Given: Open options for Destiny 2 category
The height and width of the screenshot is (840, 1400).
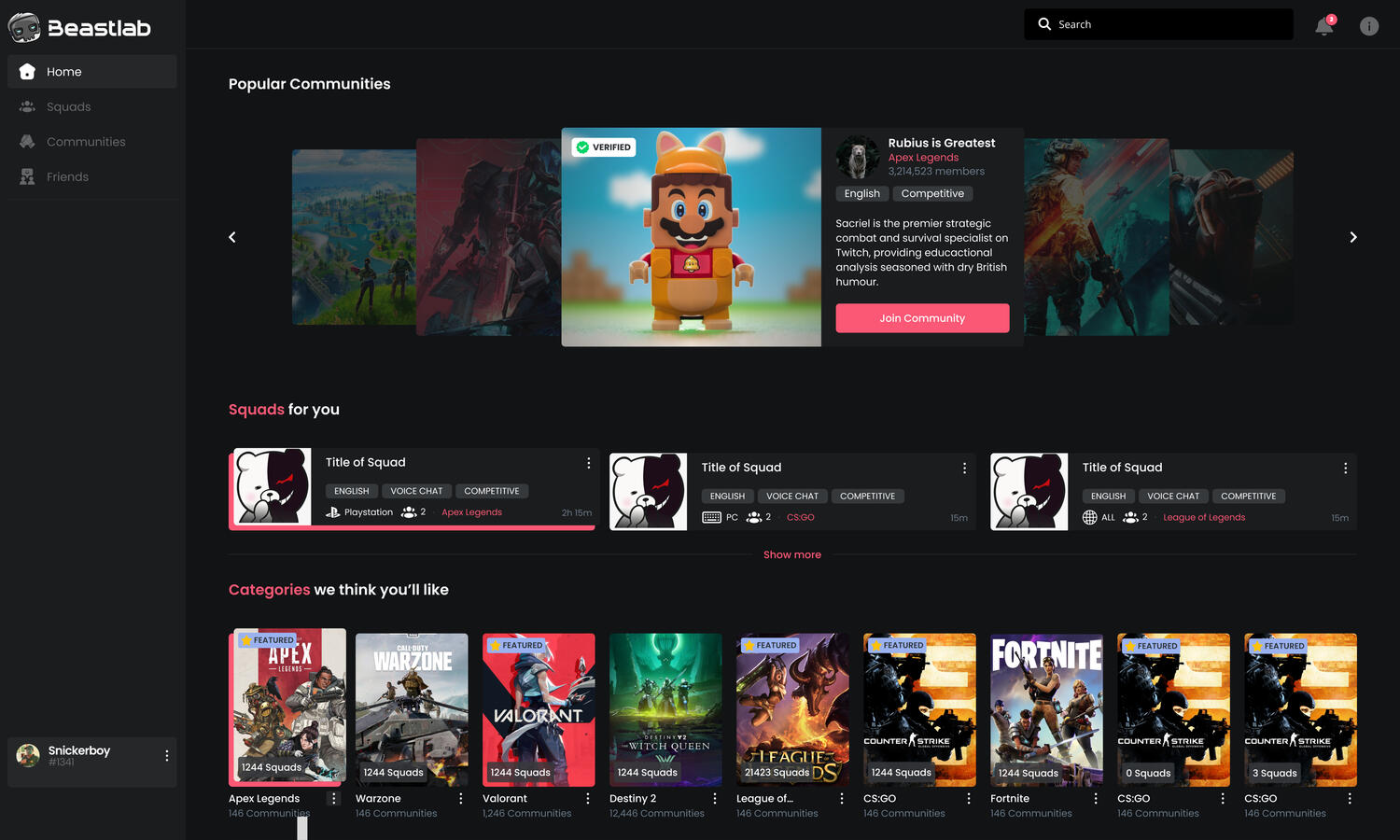Looking at the screenshot, I should [714, 799].
